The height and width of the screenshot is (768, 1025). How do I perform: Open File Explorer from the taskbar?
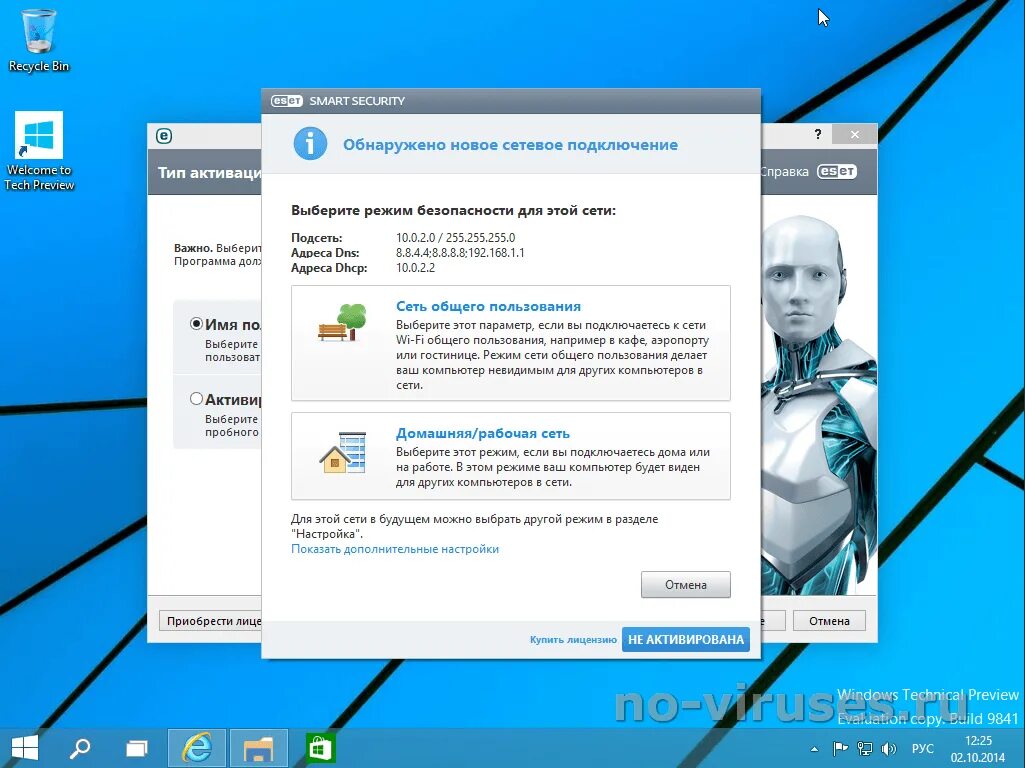pyautogui.click(x=258, y=748)
